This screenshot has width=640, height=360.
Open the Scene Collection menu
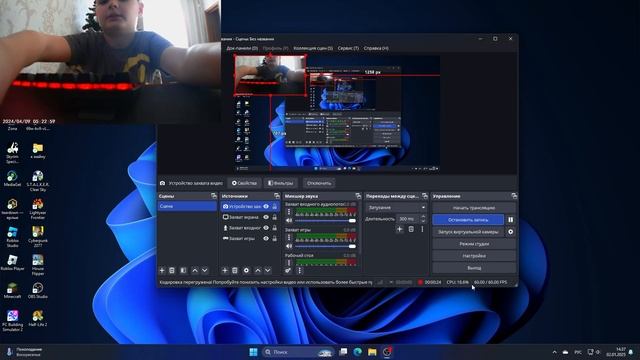[313, 48]
